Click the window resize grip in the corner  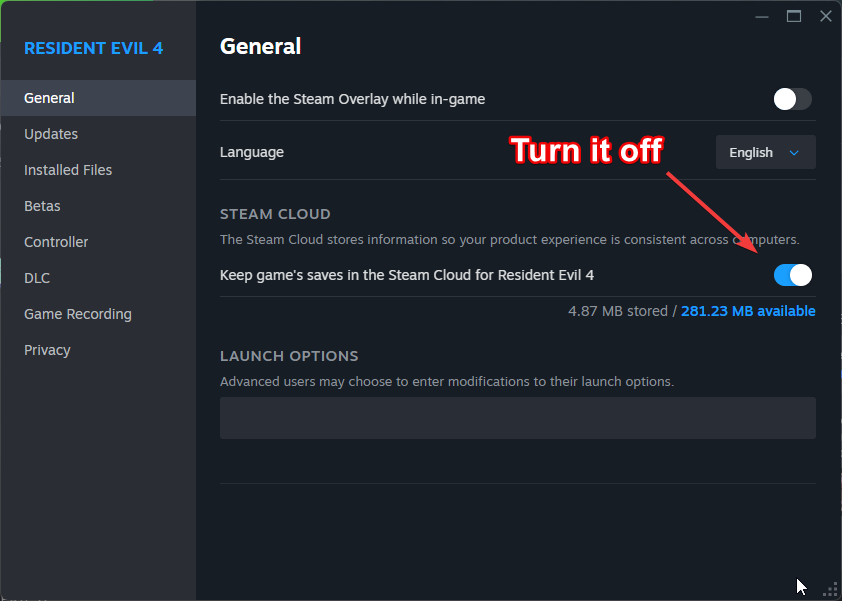coord(829,589)
